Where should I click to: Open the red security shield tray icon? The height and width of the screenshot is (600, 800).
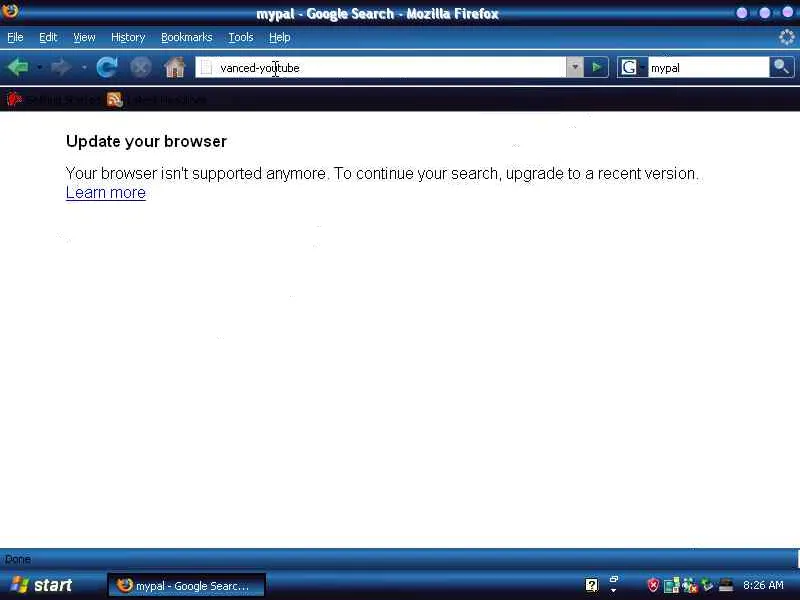coord(654,585)
